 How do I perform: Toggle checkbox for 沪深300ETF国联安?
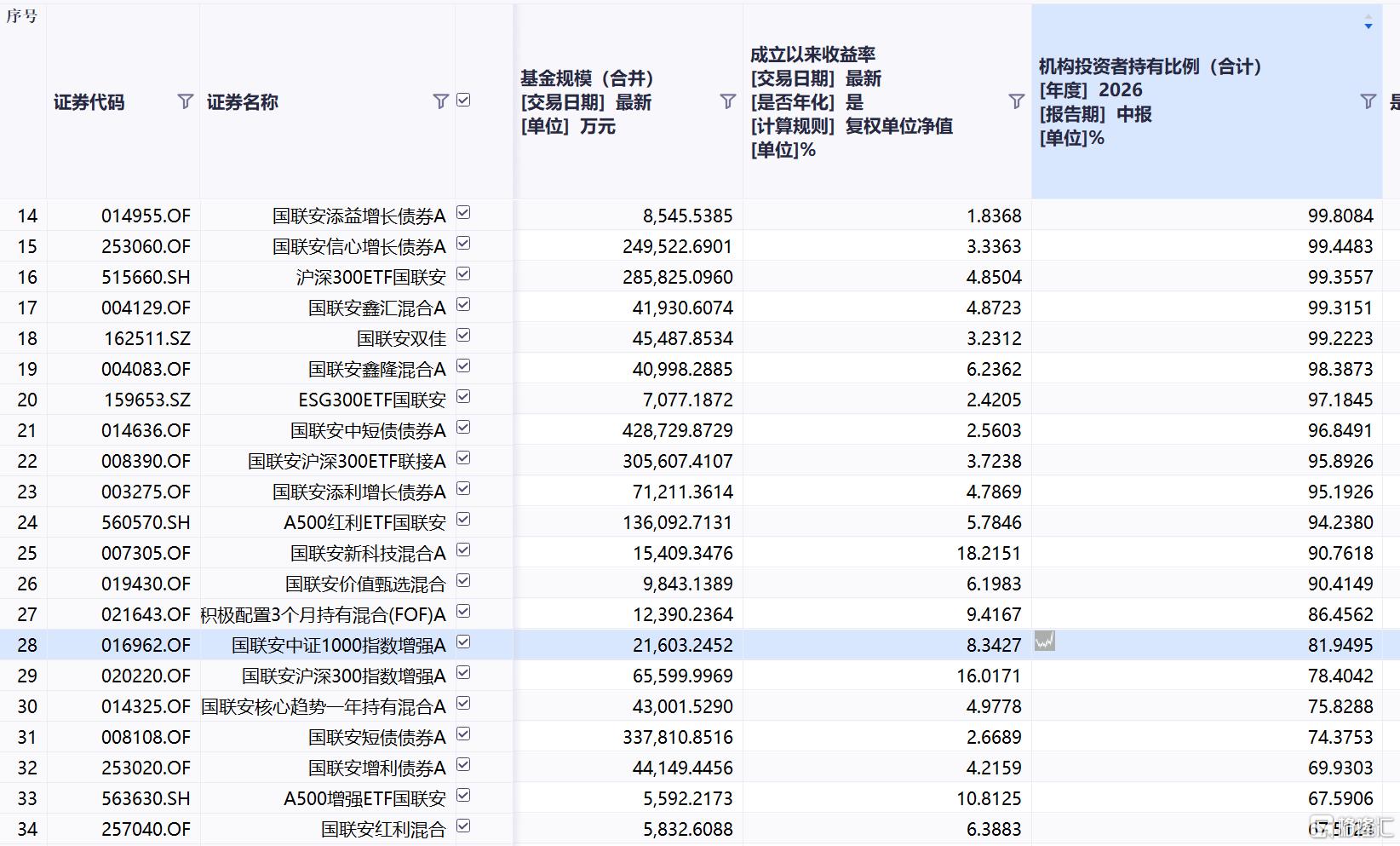(x=463, y=274)
